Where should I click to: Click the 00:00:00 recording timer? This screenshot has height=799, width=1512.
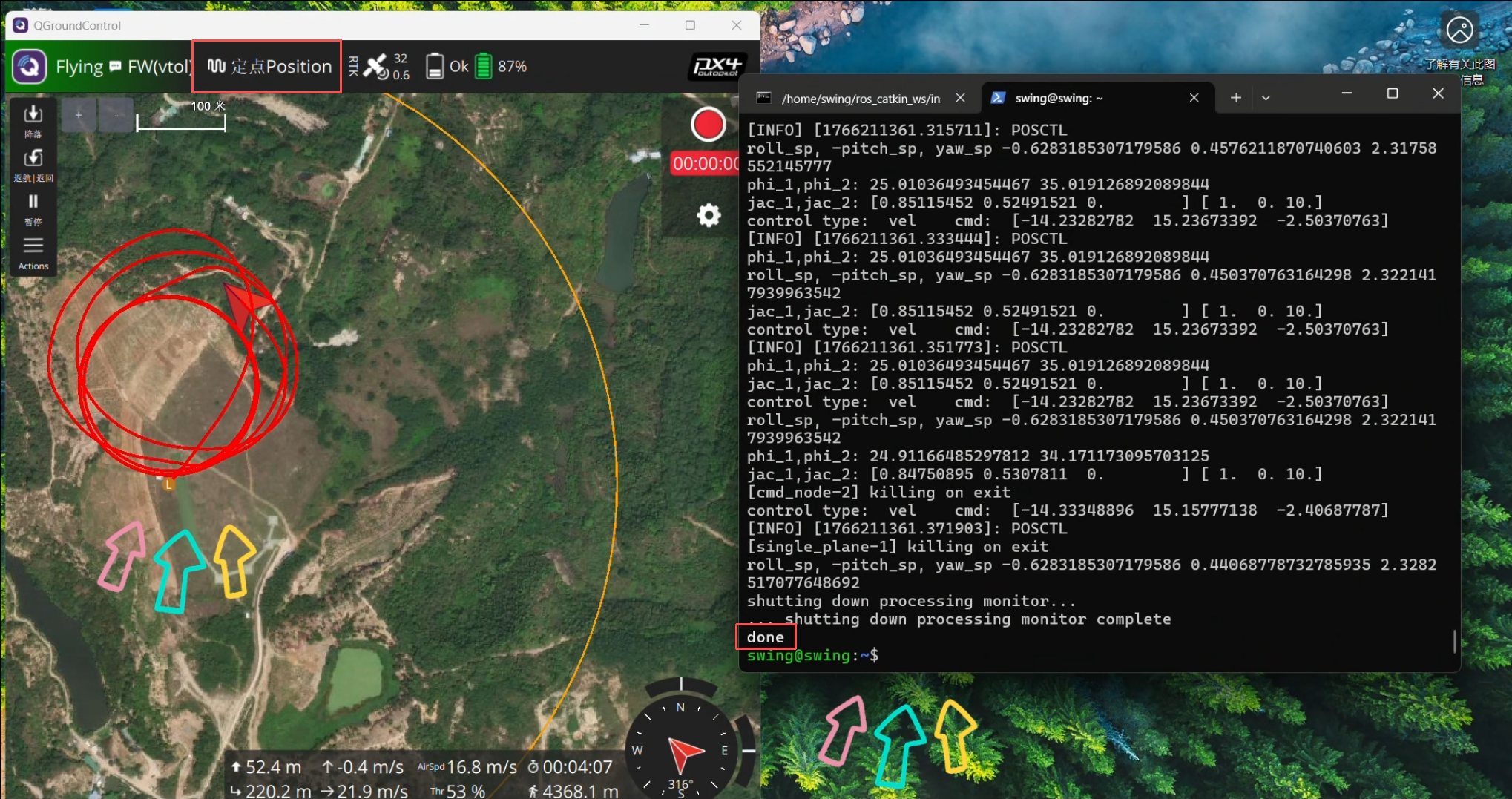(706, 163)
